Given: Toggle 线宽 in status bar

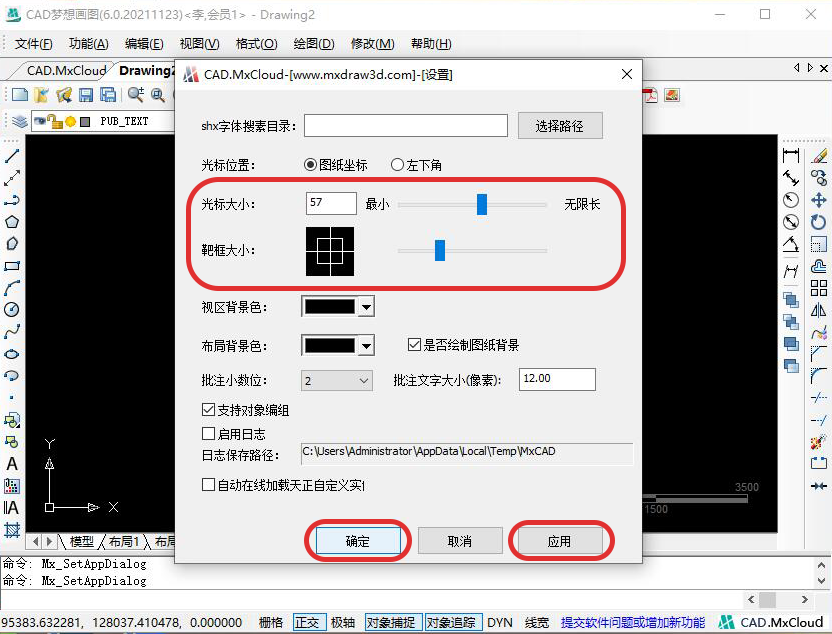Looking at the screenshot, I should tap(536, 622).
